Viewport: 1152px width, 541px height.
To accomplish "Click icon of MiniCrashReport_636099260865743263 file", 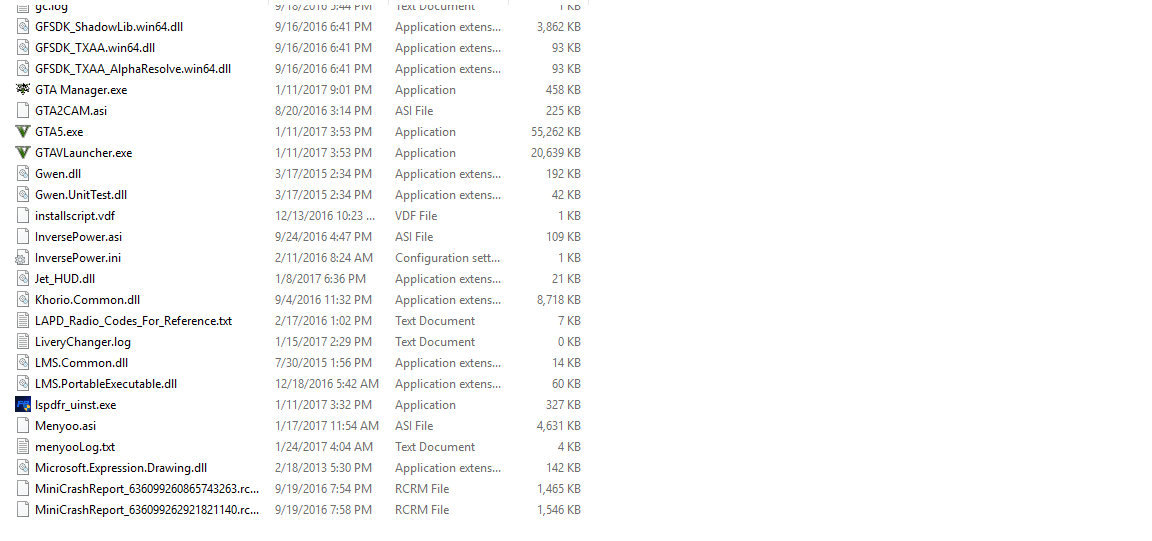I will 23,489.
